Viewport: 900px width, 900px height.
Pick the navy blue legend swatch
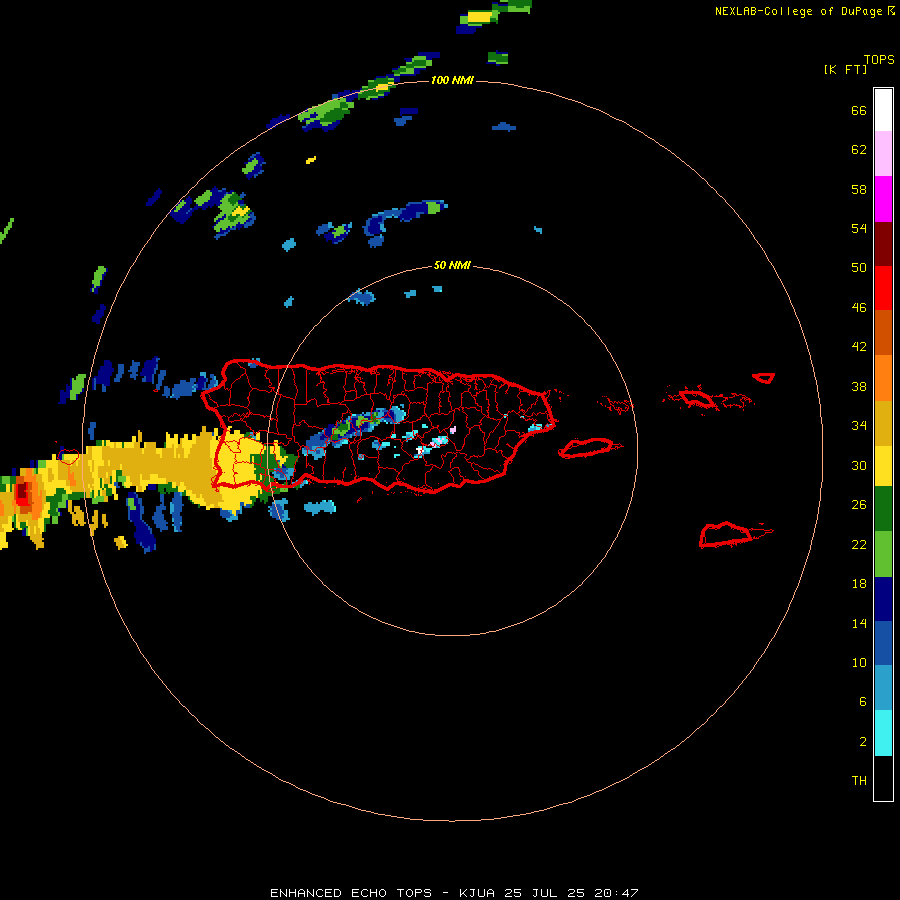point(883,599)
